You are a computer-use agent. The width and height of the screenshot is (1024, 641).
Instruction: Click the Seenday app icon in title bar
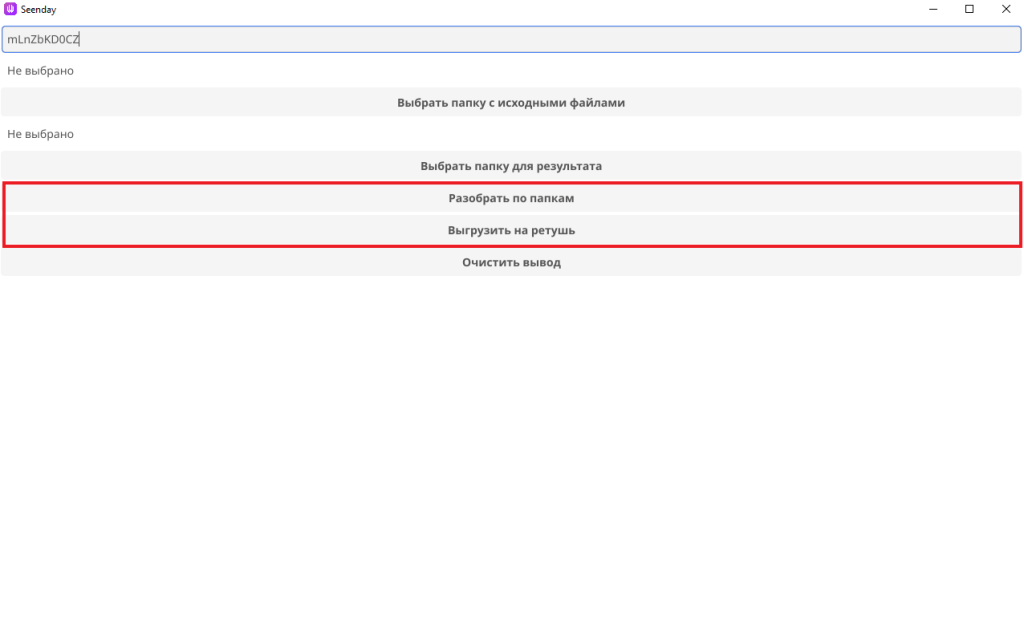[x=11, y=9]
